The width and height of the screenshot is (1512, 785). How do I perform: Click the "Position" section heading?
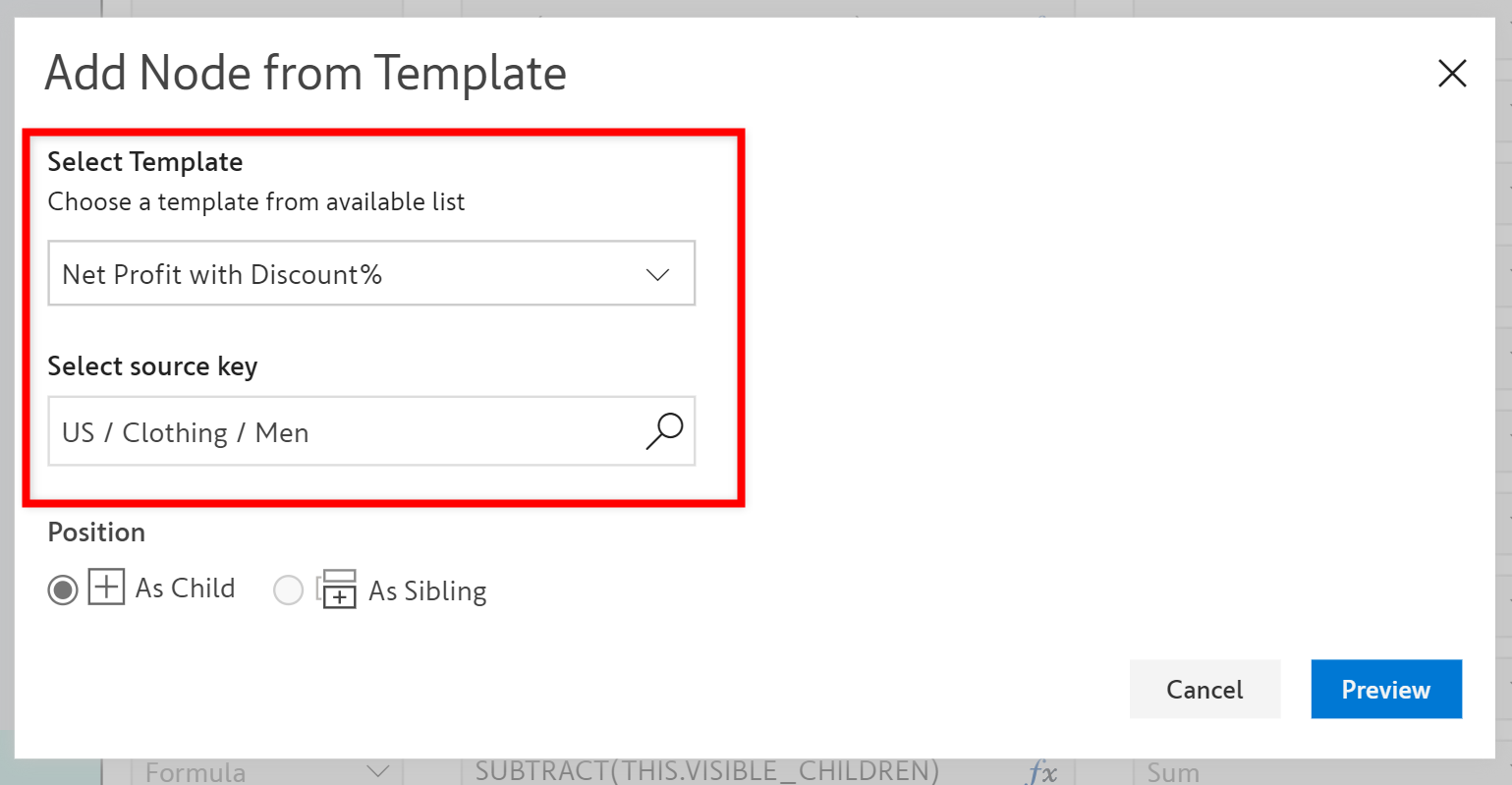click(x=96, y=533)
